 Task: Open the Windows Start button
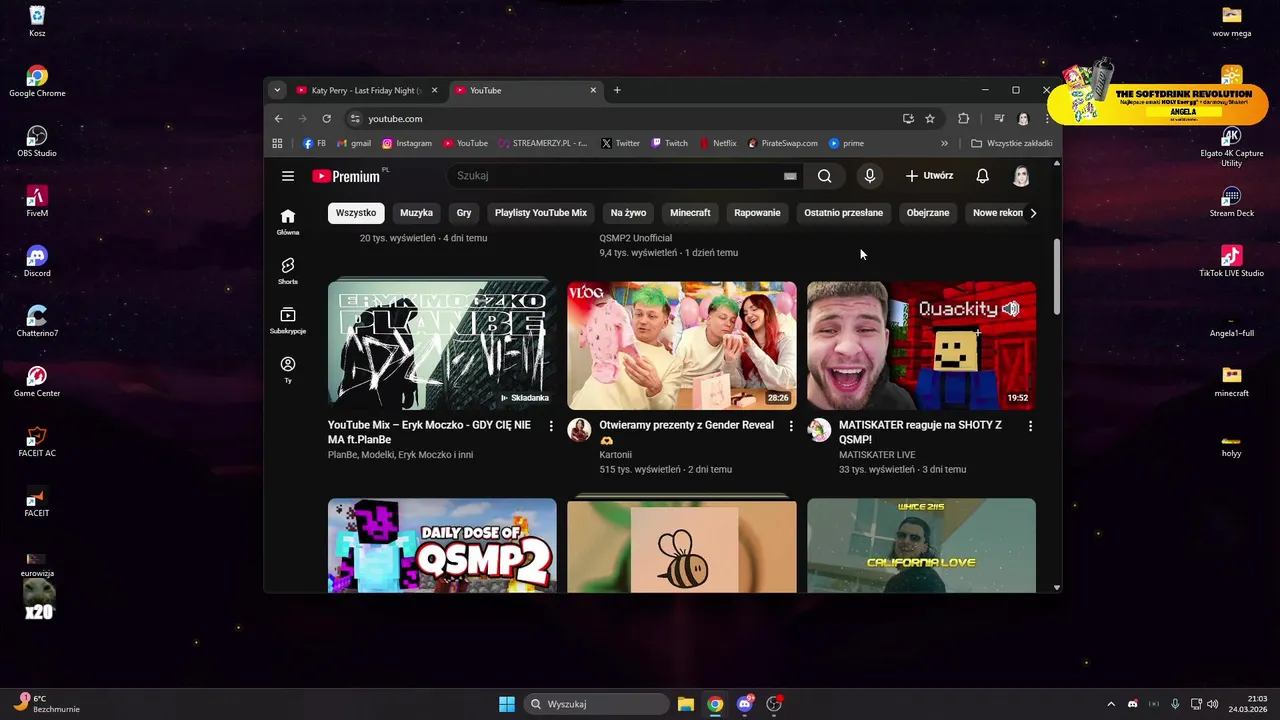pyautogui.click(x=507, y=704)
